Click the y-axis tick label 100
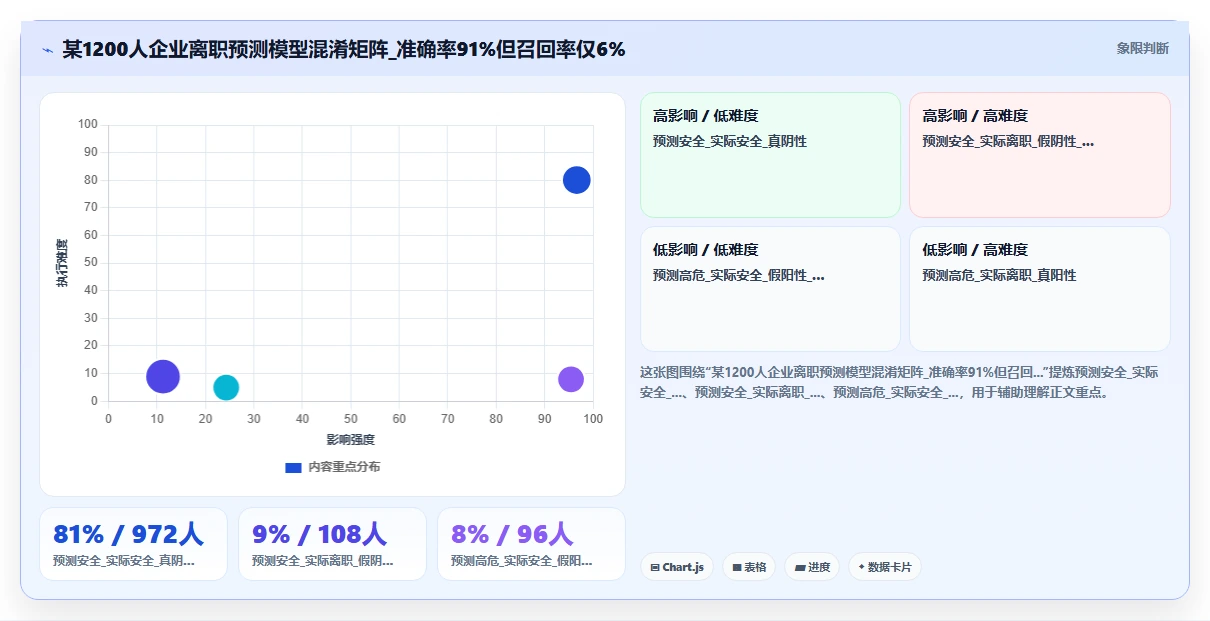Viewport: 1210px width, 621px height. [88, 125]
